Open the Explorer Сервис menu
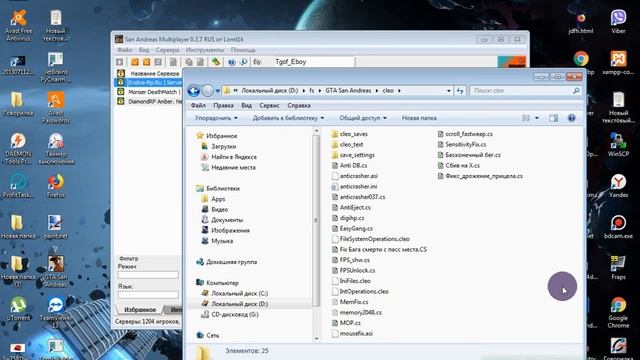 pos(269,105)
